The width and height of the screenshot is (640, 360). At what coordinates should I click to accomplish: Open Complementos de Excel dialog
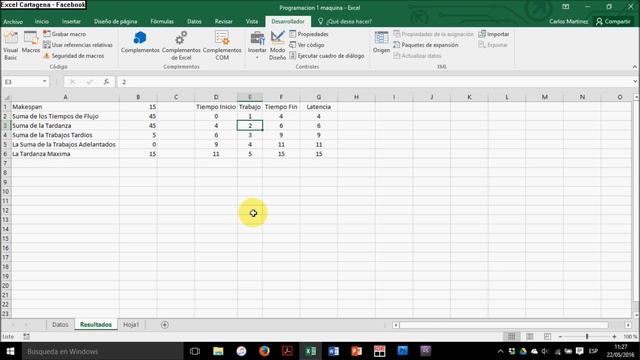point(181,46)
